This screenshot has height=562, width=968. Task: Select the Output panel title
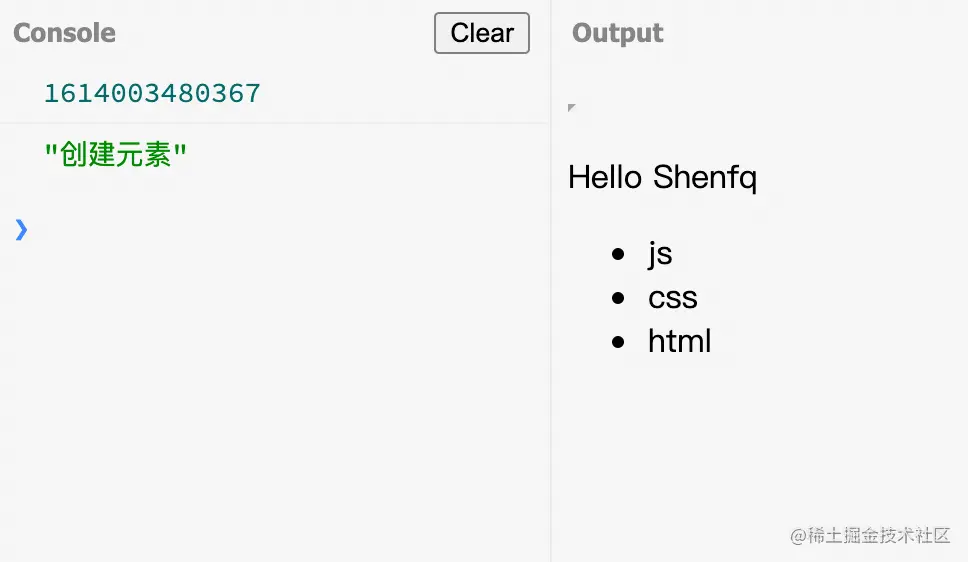[617, 33]
